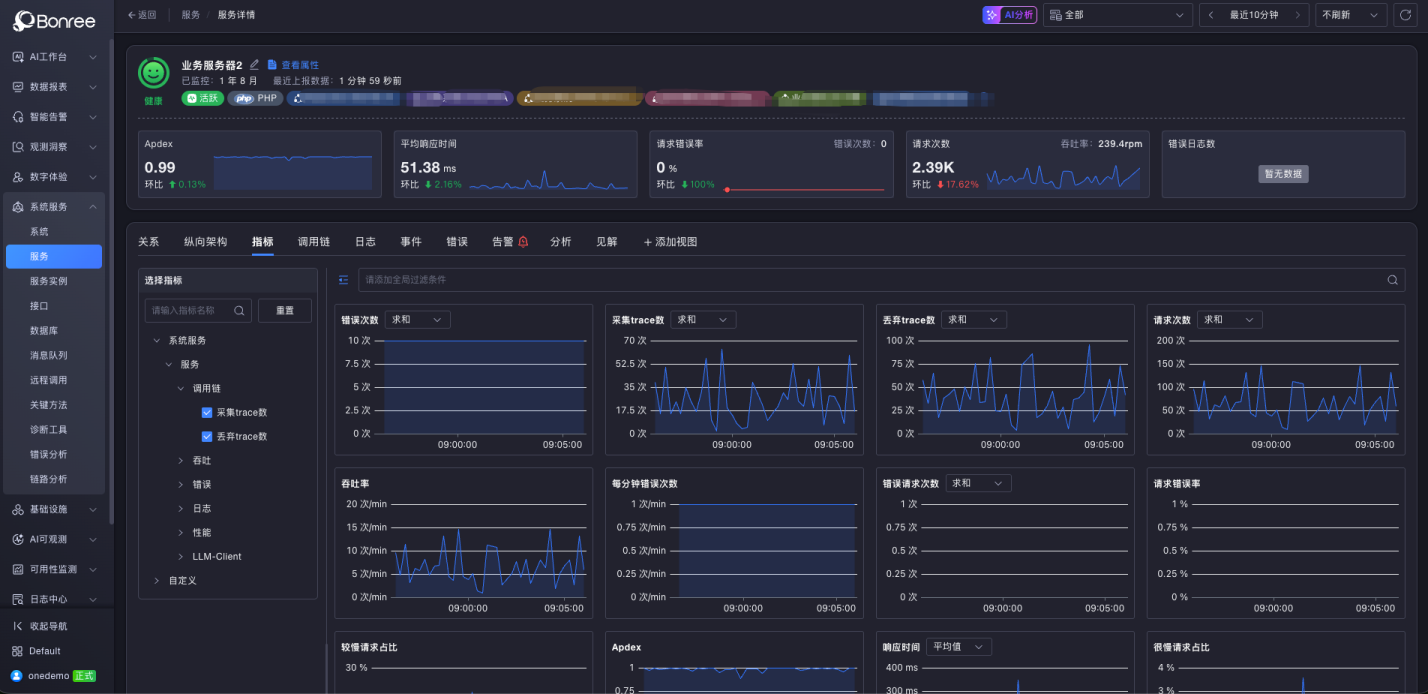1428x694 pixels.
Task: Uncheck 采集trace数 checkbox
Action: click(x=207, y=412)
